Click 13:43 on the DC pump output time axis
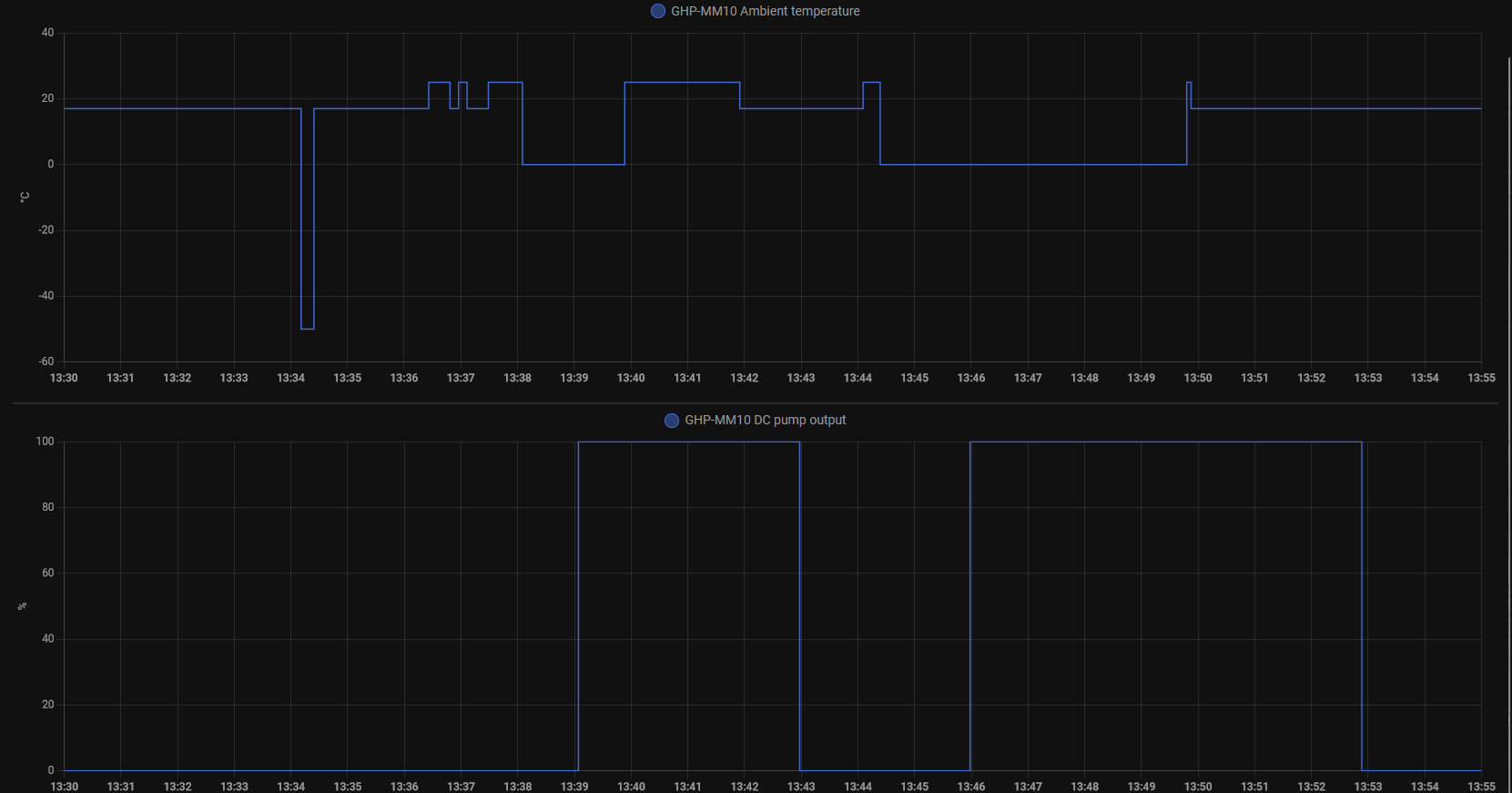The width and height of the screenshot is (1512, 793). tap(801, 787)
